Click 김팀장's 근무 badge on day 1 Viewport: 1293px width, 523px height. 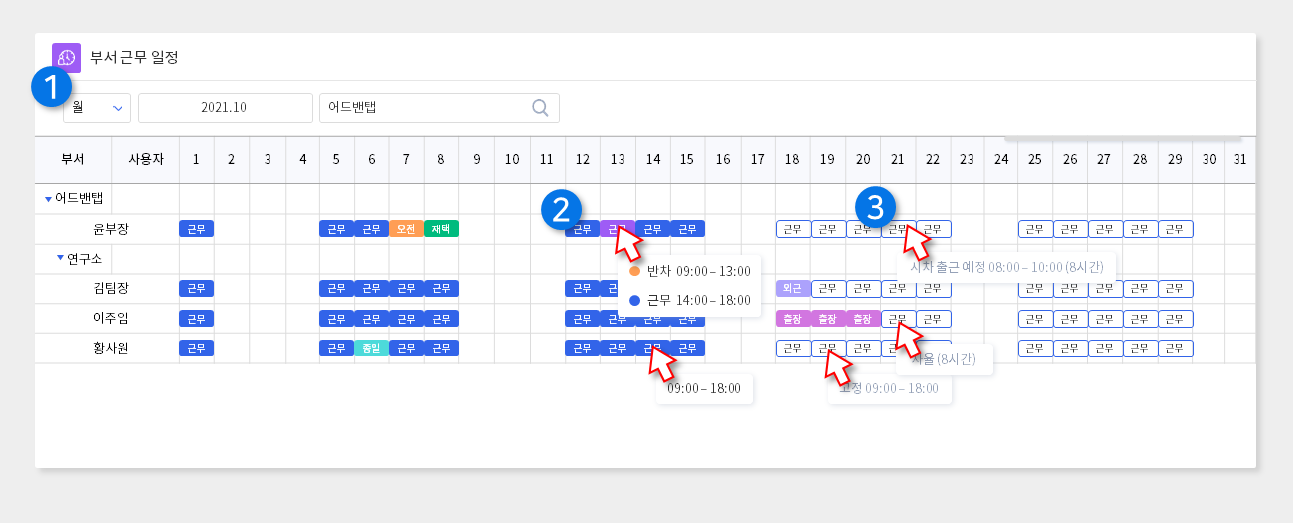coord(196,288)
